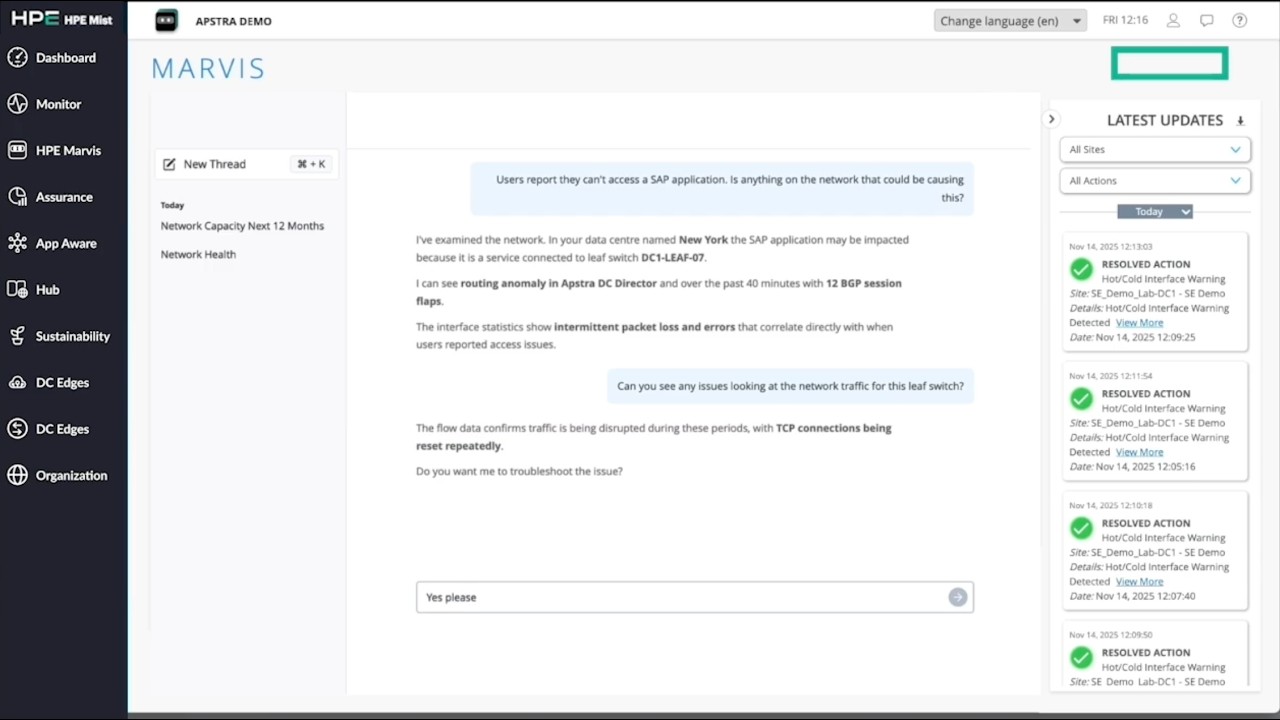
Task: Click the LATEST UPDATES heading
Action: tap(1165, 120)
